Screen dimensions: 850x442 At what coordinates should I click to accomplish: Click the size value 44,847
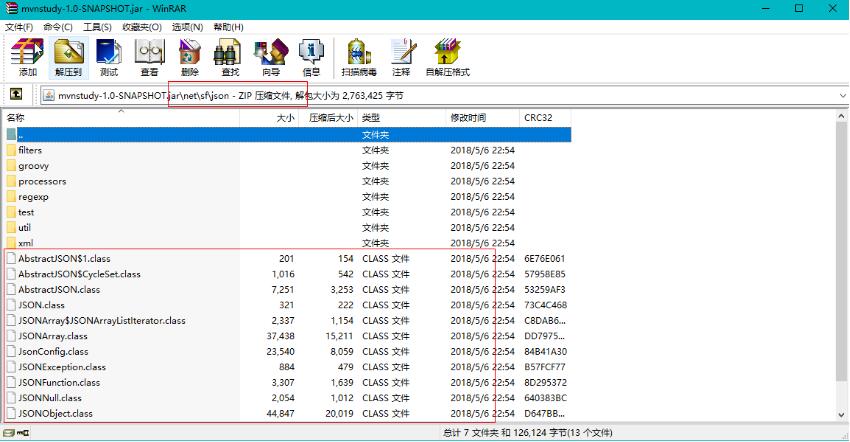coord(280,413)
